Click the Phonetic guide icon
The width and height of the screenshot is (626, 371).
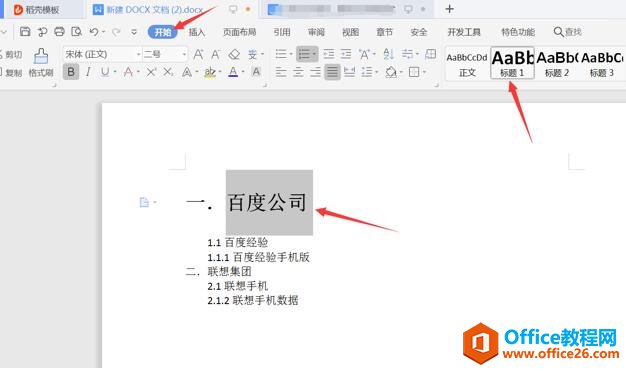pyautogui.click(x=252, y=54)
